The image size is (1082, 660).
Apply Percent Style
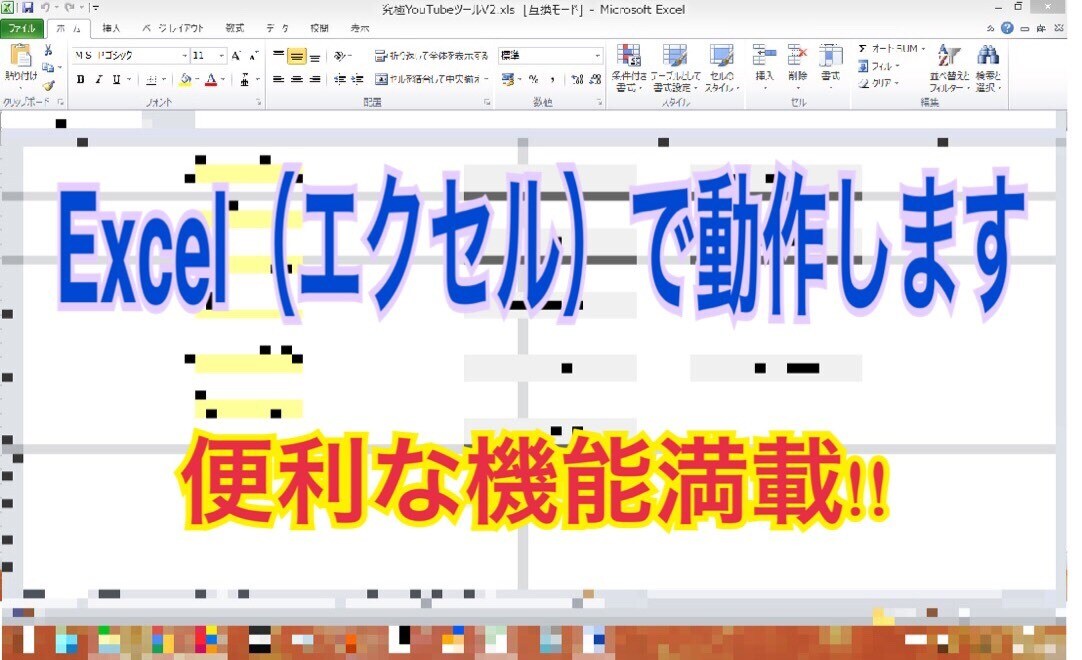(x=533, y=79)
